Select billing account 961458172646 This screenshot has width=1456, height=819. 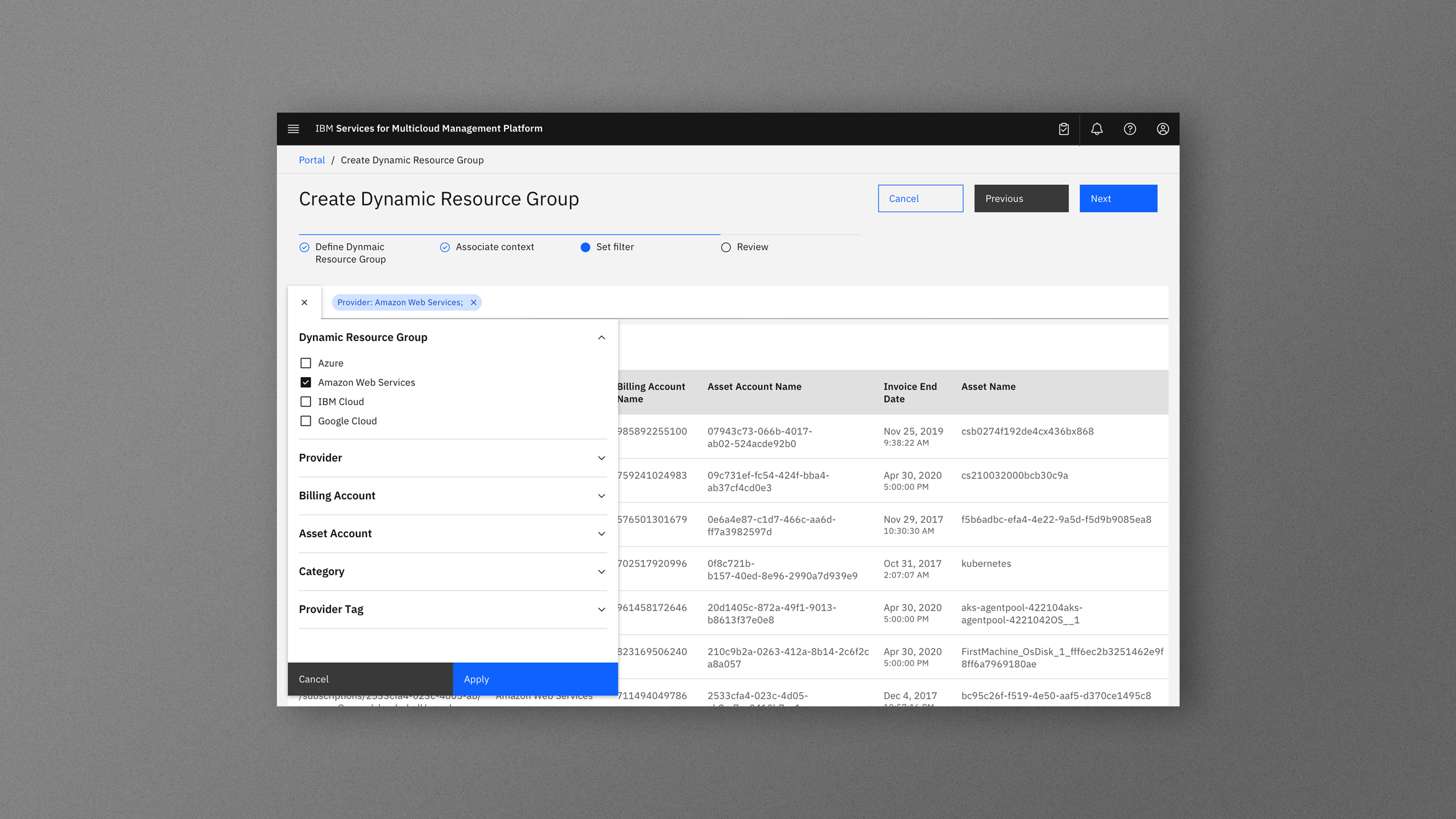click(x=652, y=608)
